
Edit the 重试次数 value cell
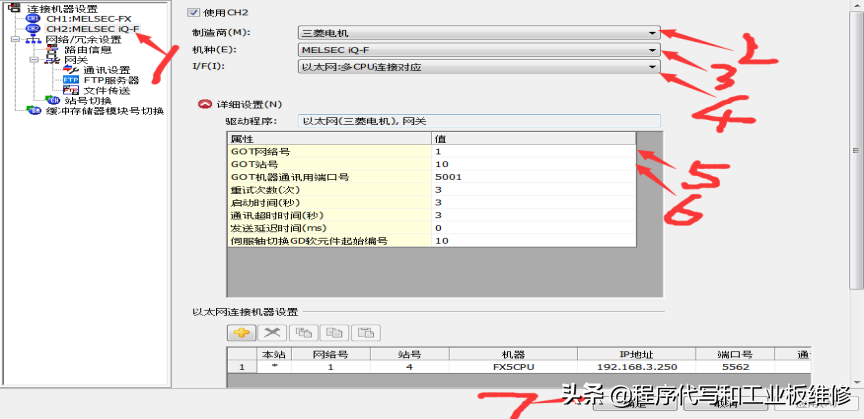pos(533,190)
